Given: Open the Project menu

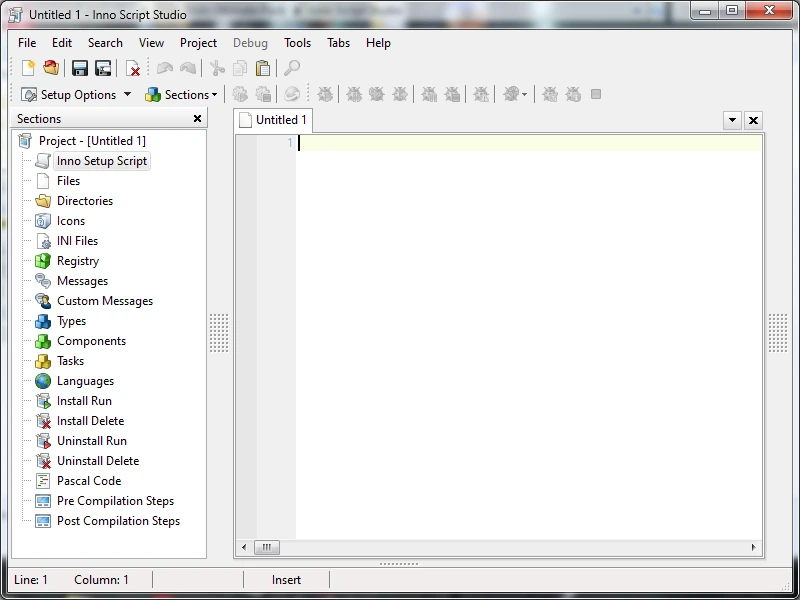Looking at the screenshot, I should click(198, 43).
